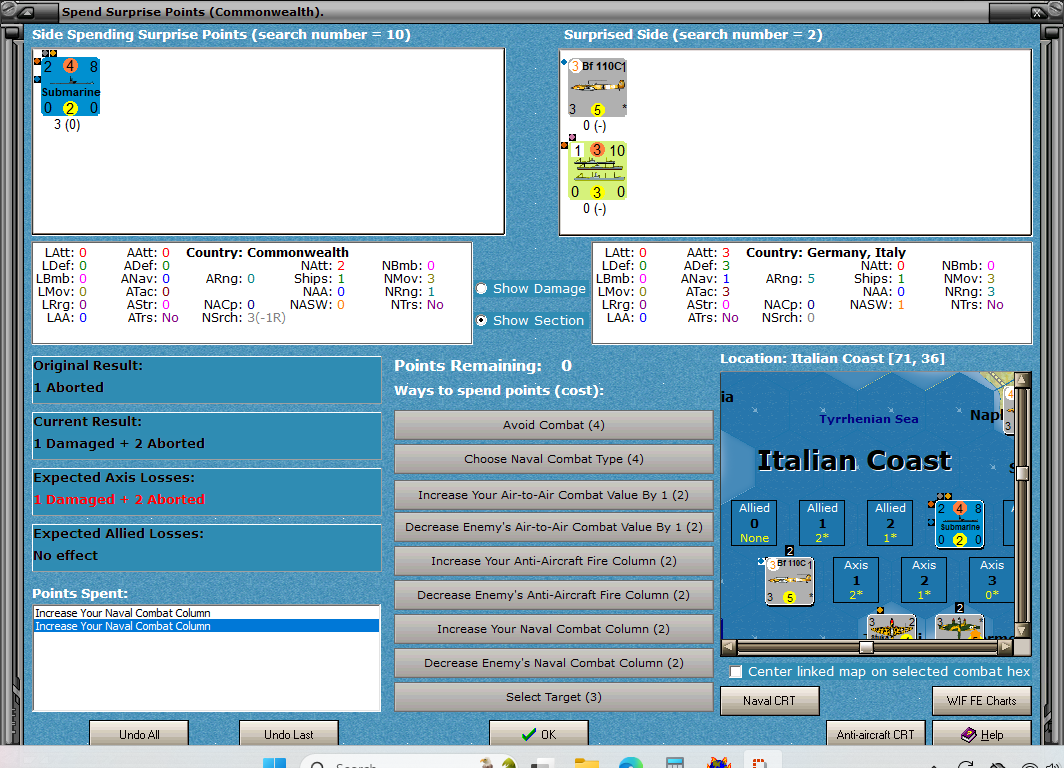Click the map horizontal scrollbar thumb
The image size is (1064, 768).
pyautogui.click(x=867, y=647)
